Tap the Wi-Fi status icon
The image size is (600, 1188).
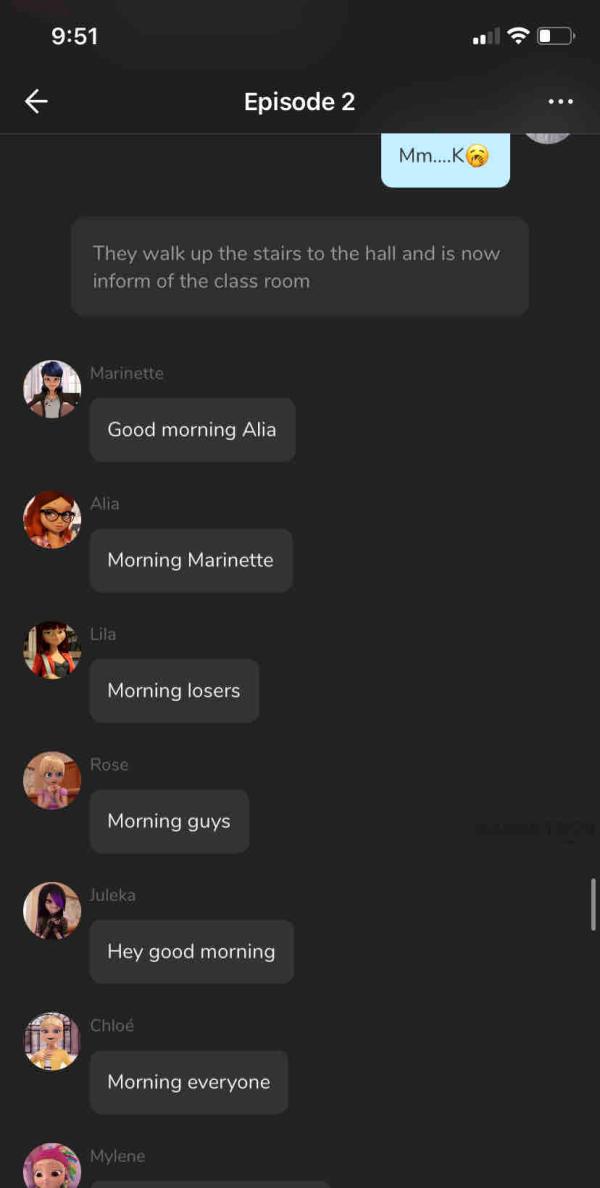click(518, 36)
